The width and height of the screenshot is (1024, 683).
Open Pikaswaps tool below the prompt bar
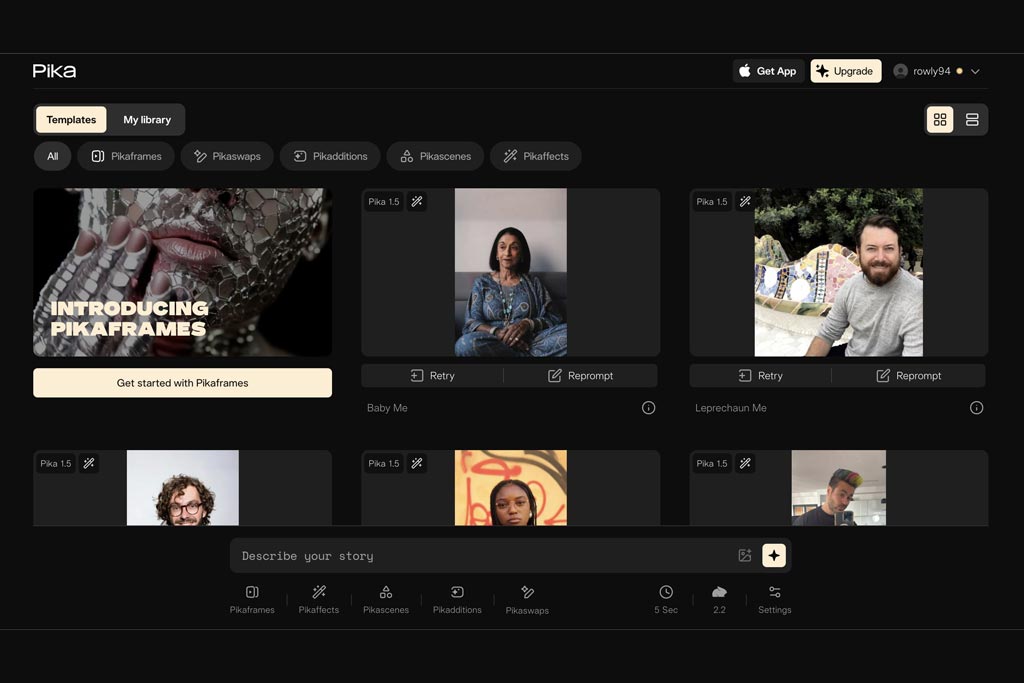pyautogui.click(x=527, y=600)
